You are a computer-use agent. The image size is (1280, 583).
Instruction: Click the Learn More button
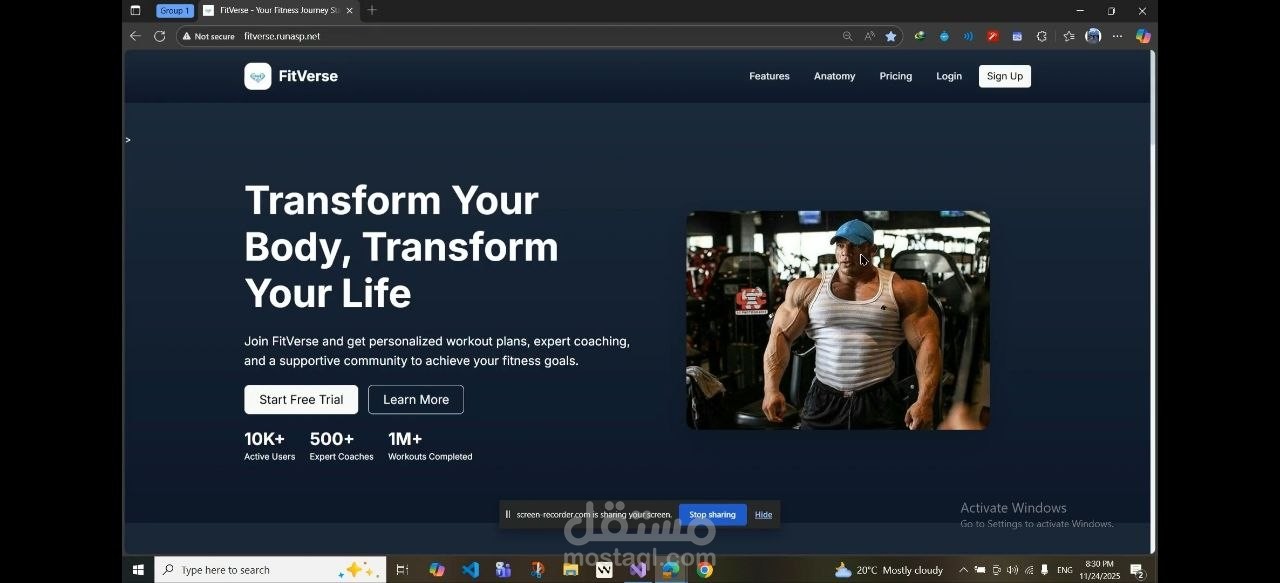[x=416, y=400]
